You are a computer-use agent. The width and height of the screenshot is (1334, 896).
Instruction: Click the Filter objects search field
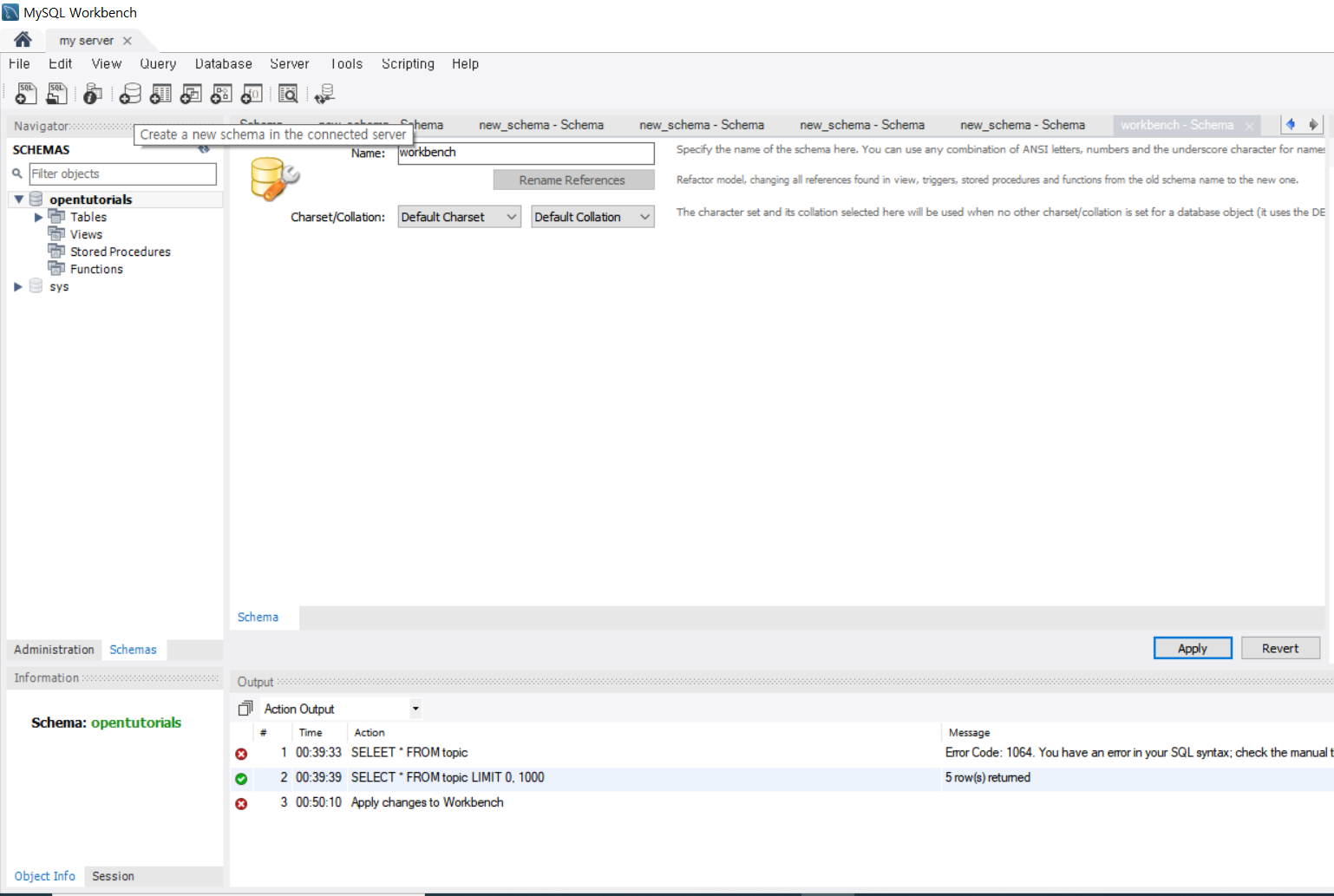(122, 173)
